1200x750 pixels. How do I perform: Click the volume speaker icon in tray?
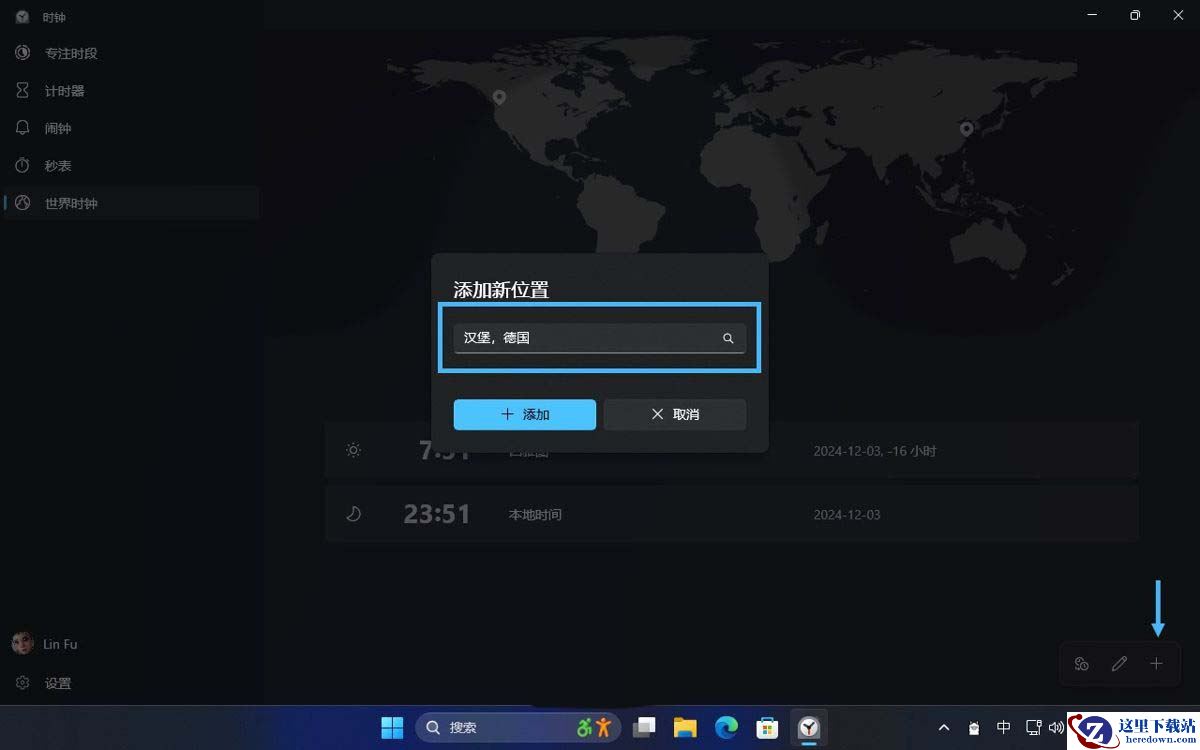(x=1055, y=728)
